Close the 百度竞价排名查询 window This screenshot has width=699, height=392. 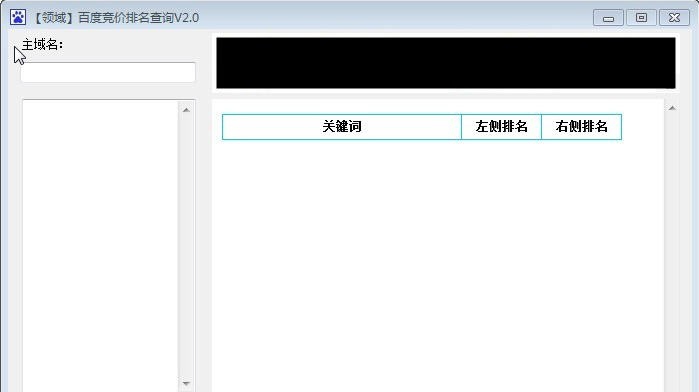click(x=674, y=17)
